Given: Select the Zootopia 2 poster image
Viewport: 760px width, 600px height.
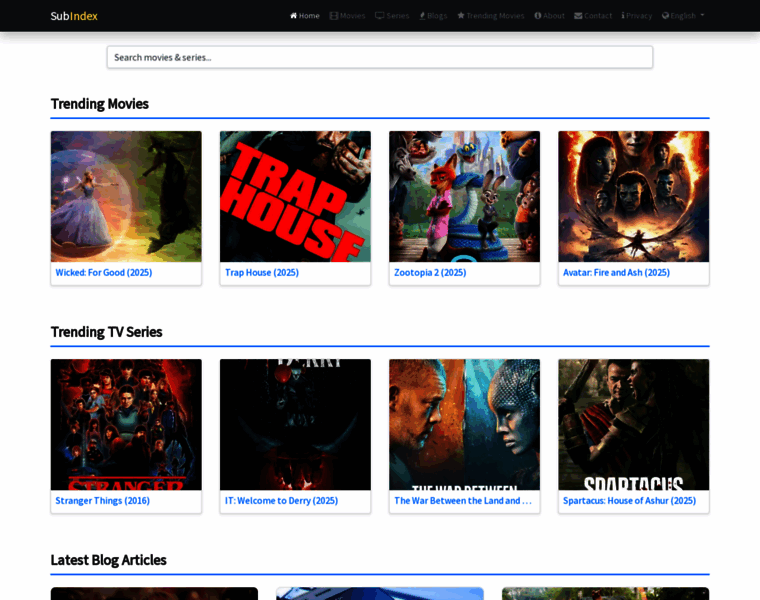Looking at the screenshot, I should (x=464, y=196).
